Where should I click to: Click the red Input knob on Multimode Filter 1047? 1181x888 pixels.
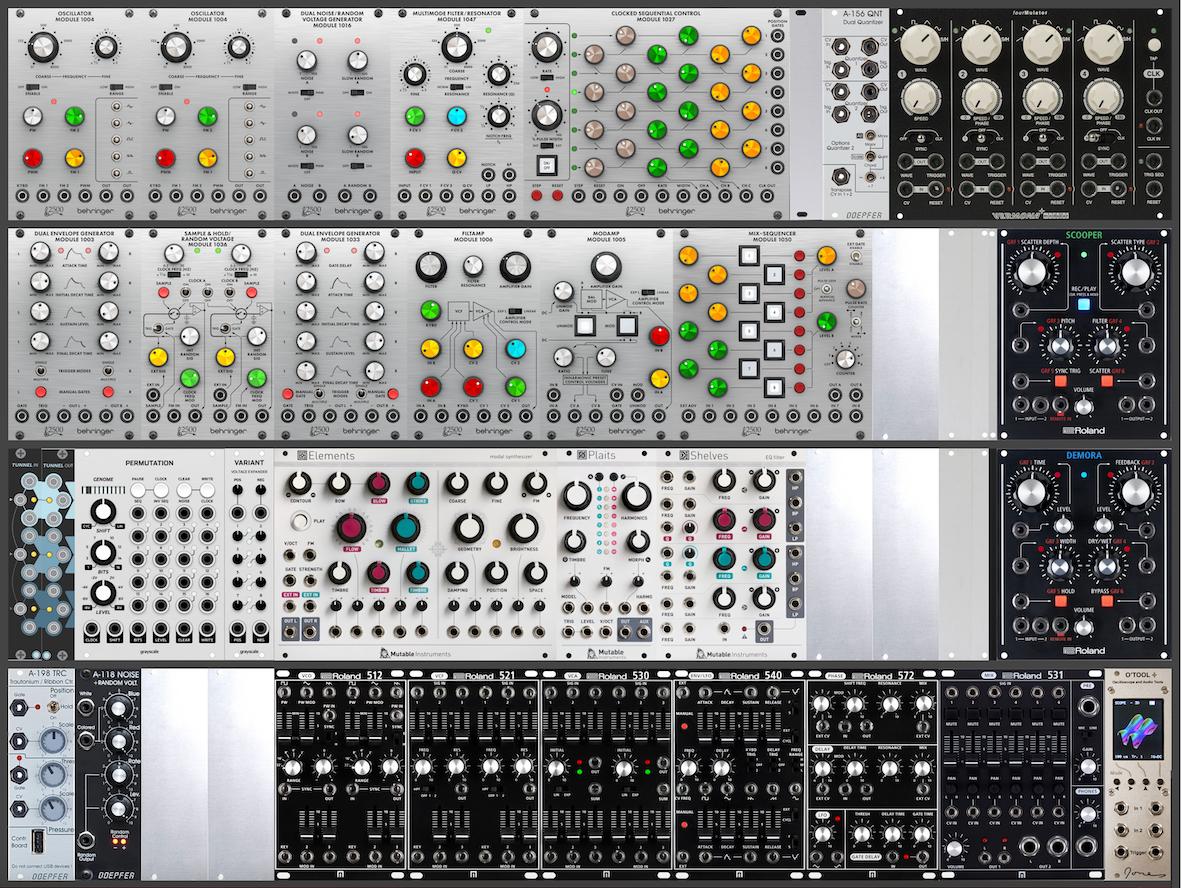414,158
